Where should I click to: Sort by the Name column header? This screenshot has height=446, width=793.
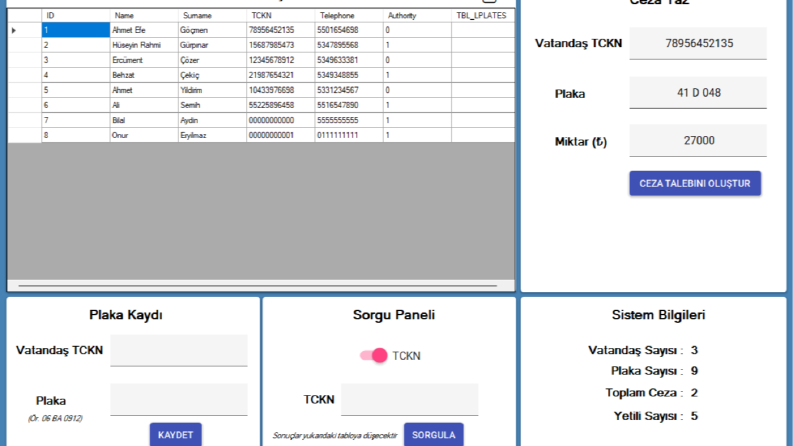pyautogui.click(x=144, y=16)
